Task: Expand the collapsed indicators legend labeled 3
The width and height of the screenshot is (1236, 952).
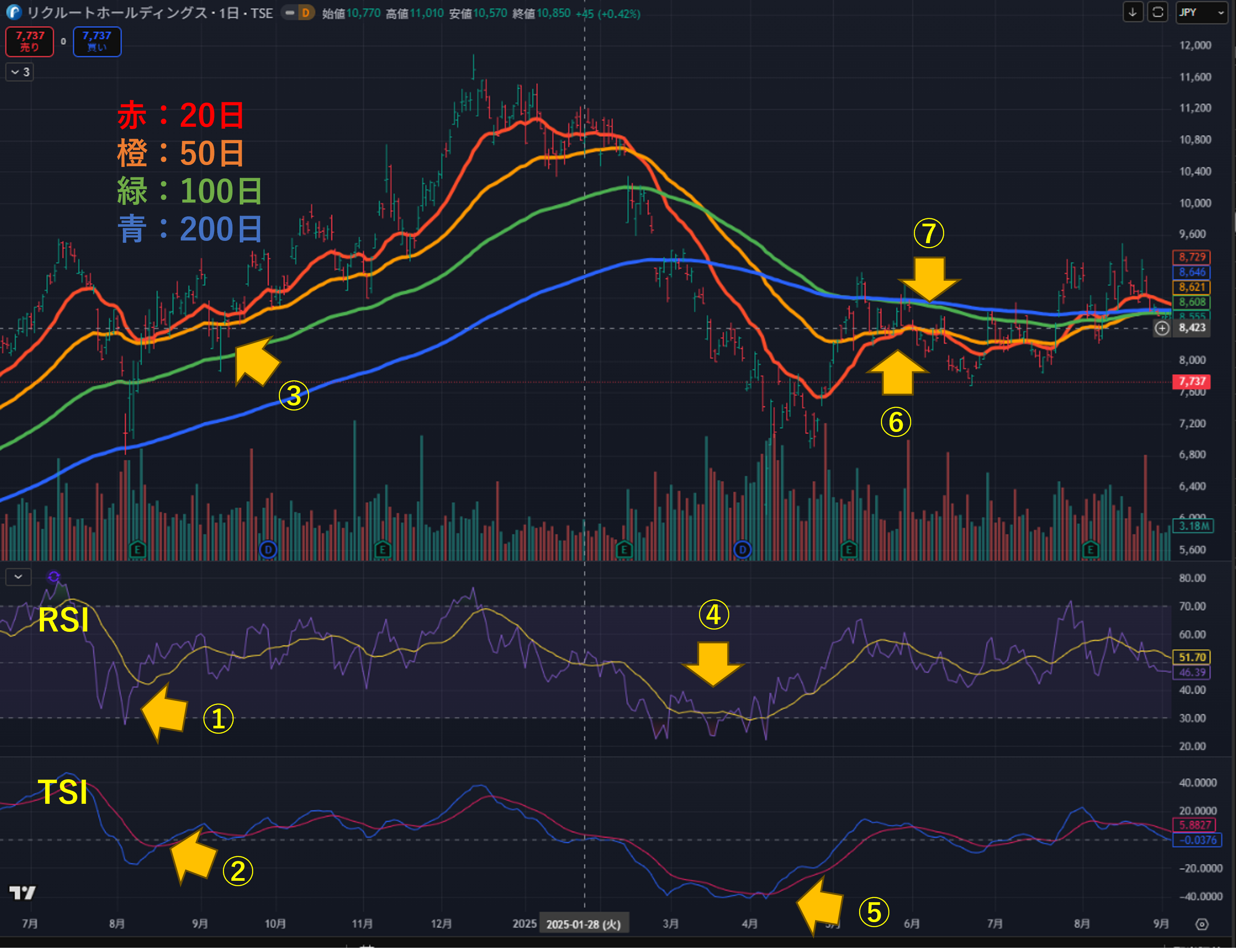Action: click(20, 72)
